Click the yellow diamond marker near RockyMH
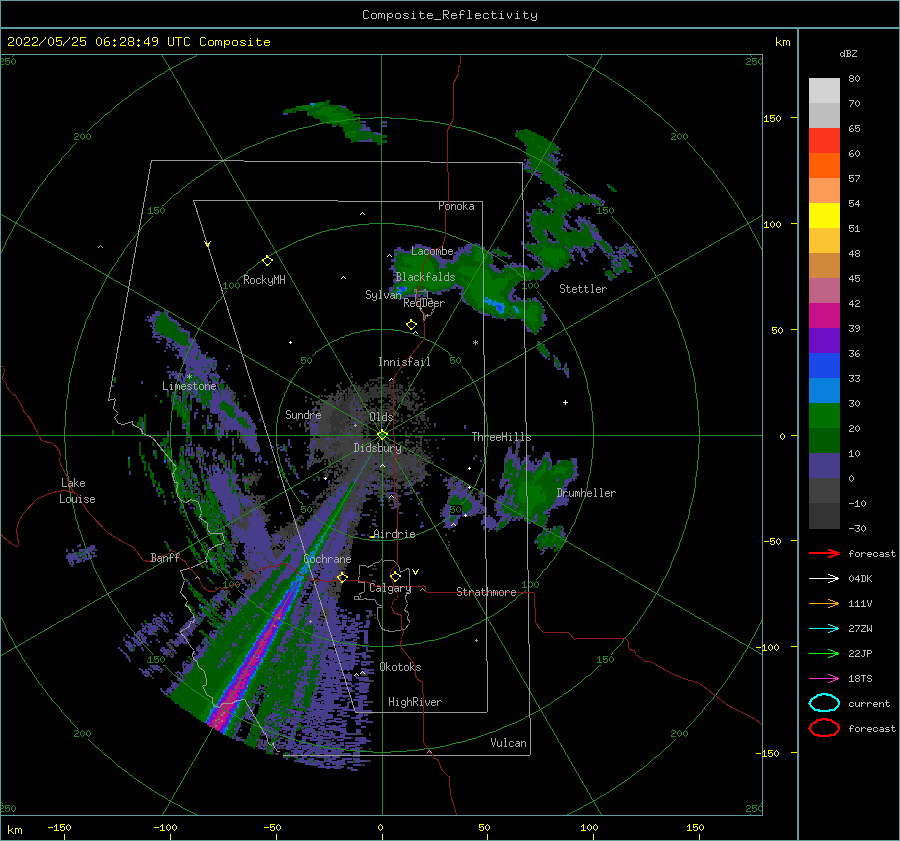The image size is (900, 841). tap(267, 261)
